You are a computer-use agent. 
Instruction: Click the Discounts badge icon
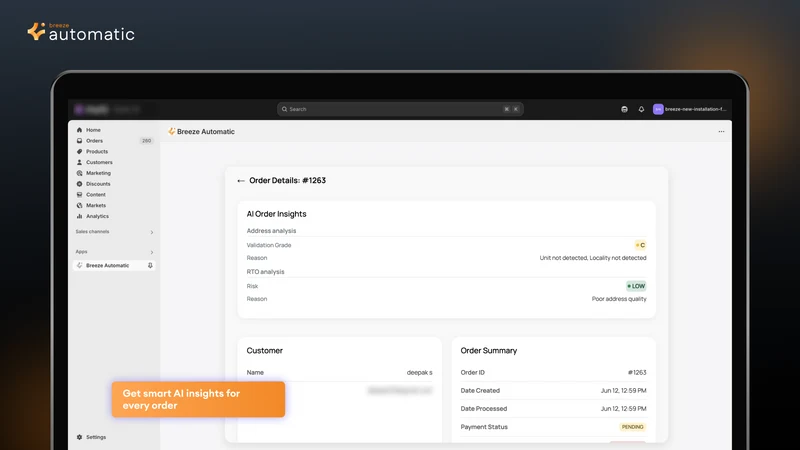pyautogui.click(x=80, y=184)
